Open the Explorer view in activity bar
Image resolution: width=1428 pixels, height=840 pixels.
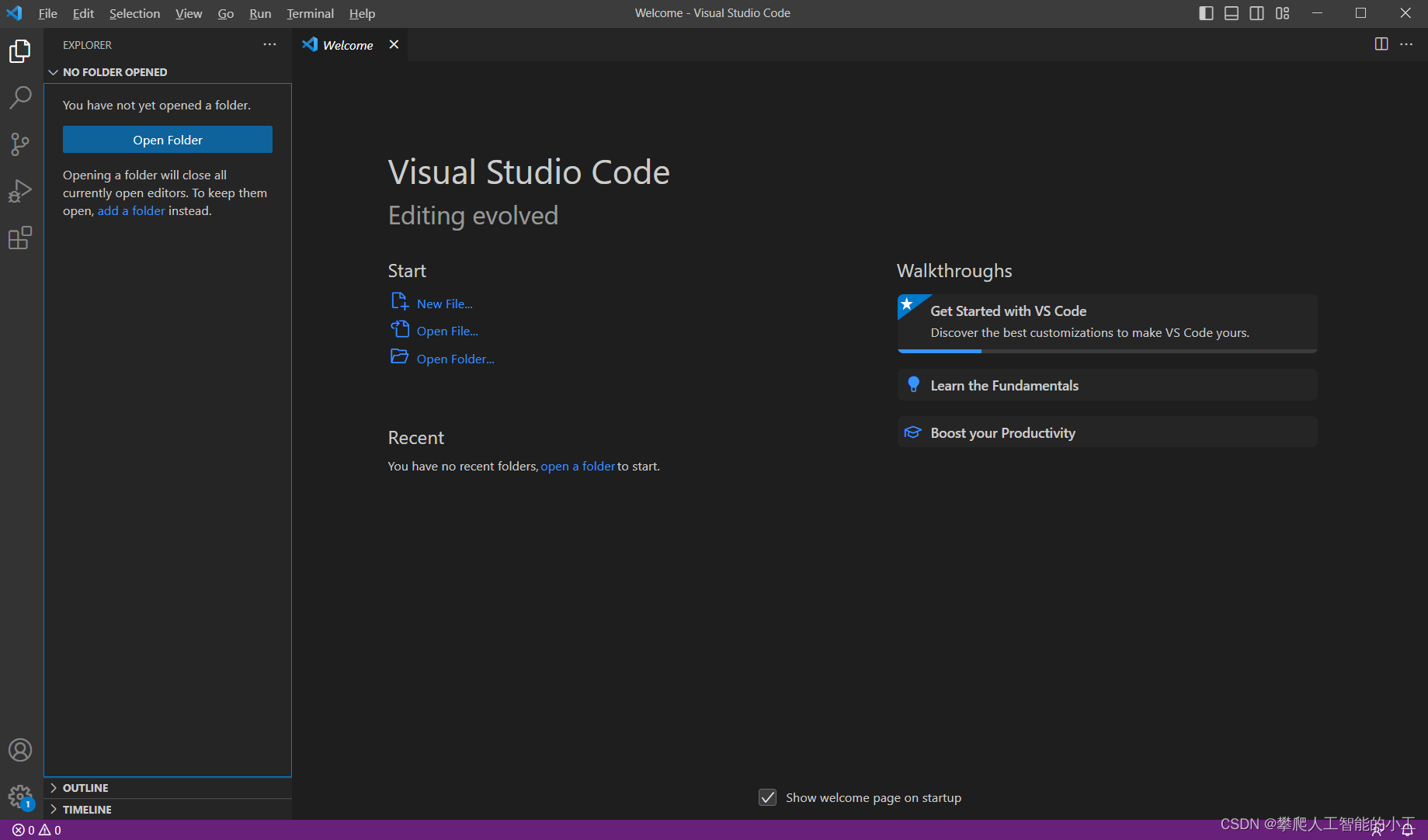point(20,51)
